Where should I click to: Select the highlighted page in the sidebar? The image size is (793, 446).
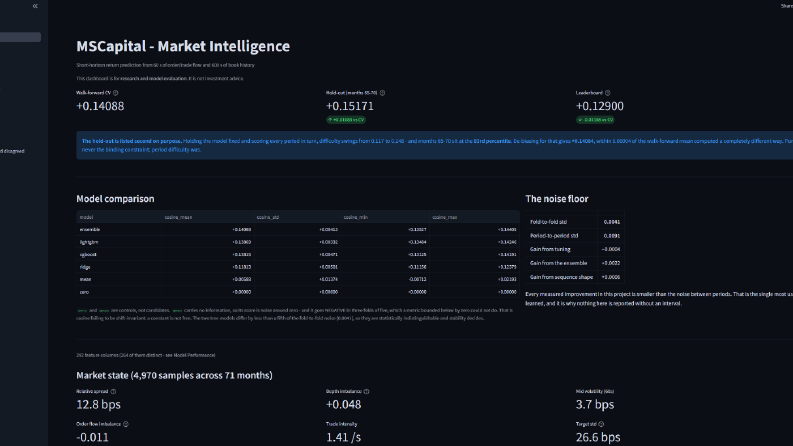[x=20, y=37]
